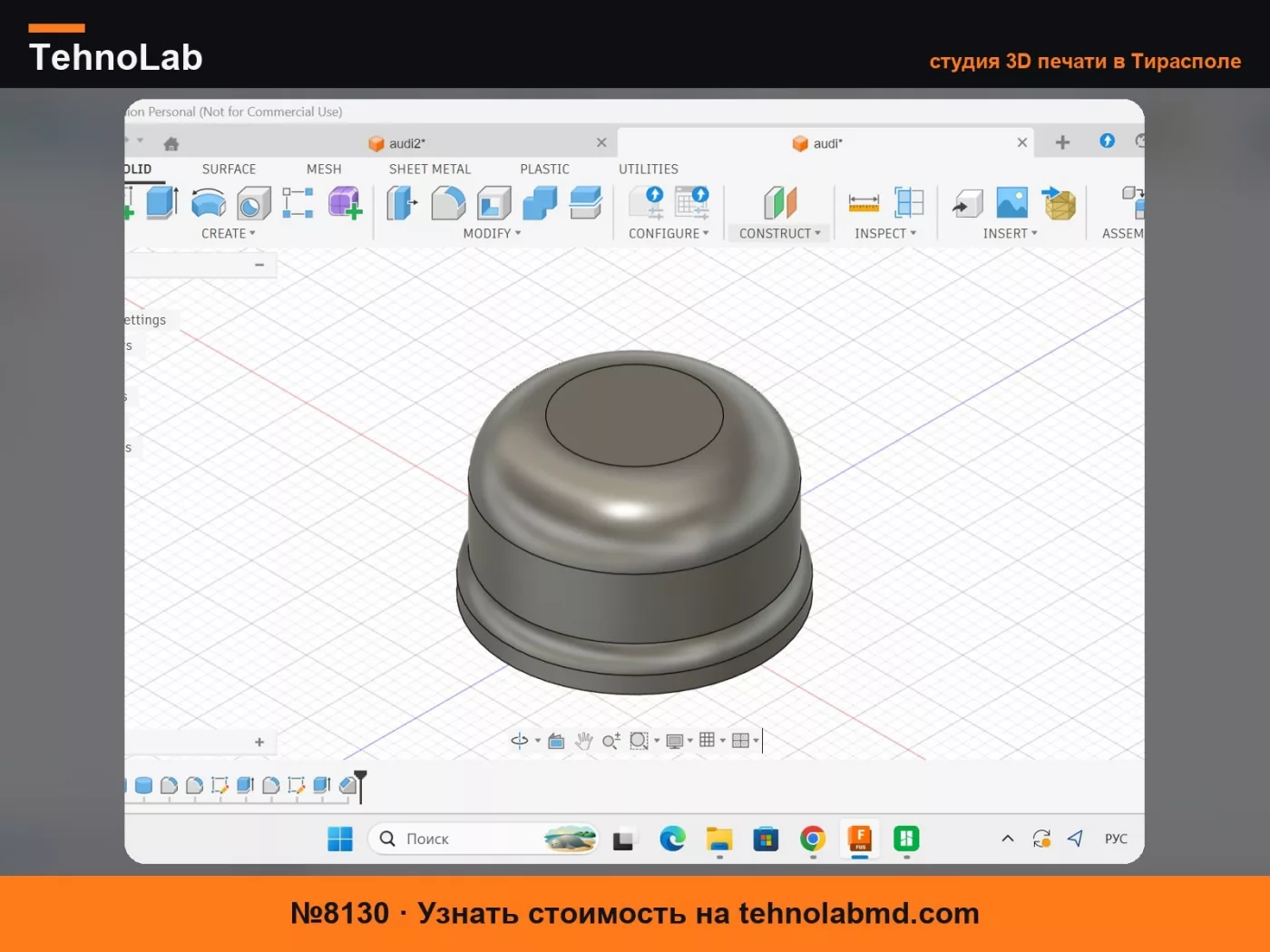Expand the INSERT dropdown
This screenshot has height=952, width=1270.
point(1010,233)
